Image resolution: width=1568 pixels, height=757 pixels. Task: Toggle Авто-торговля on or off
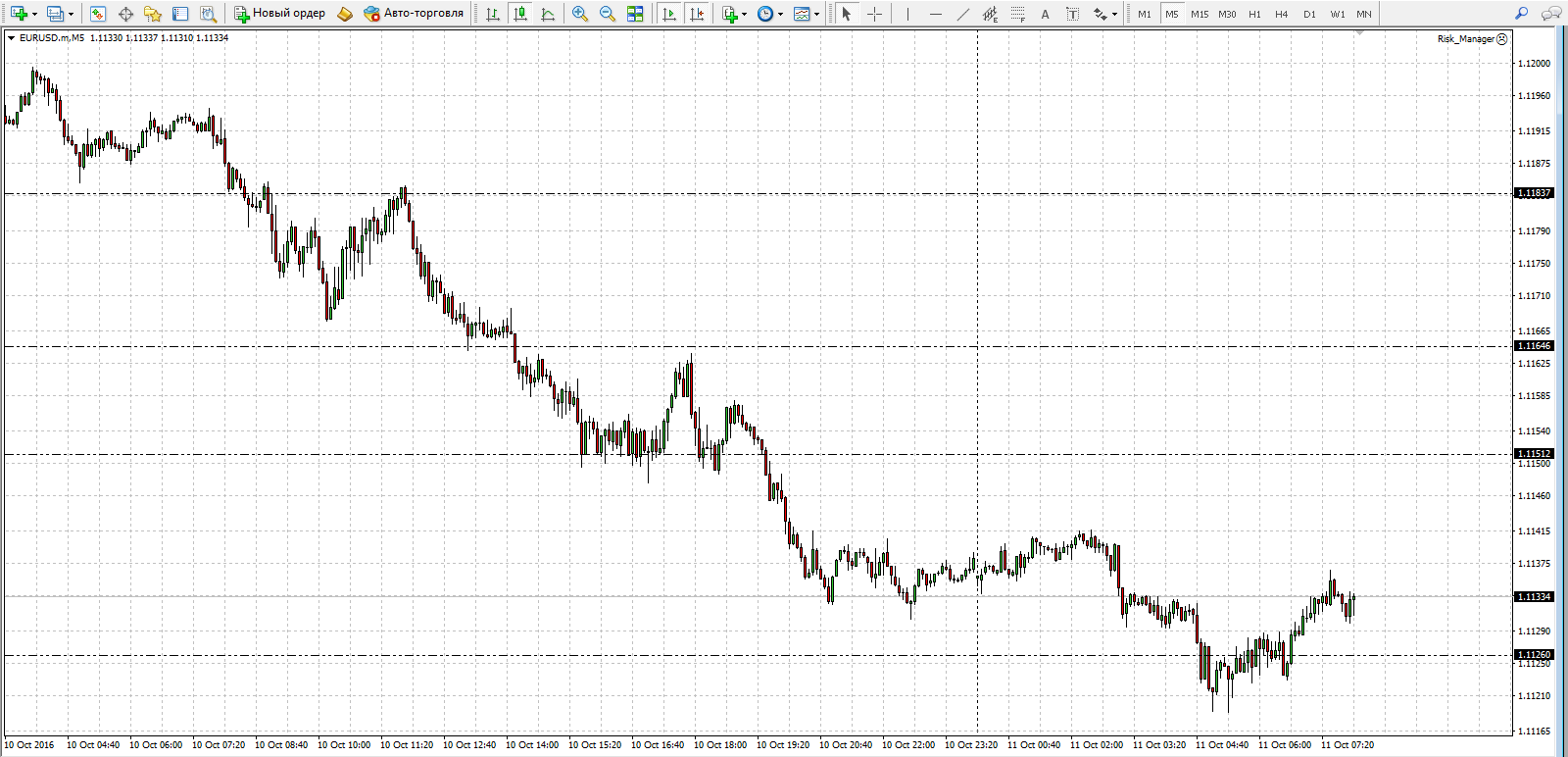click(414, 14)
